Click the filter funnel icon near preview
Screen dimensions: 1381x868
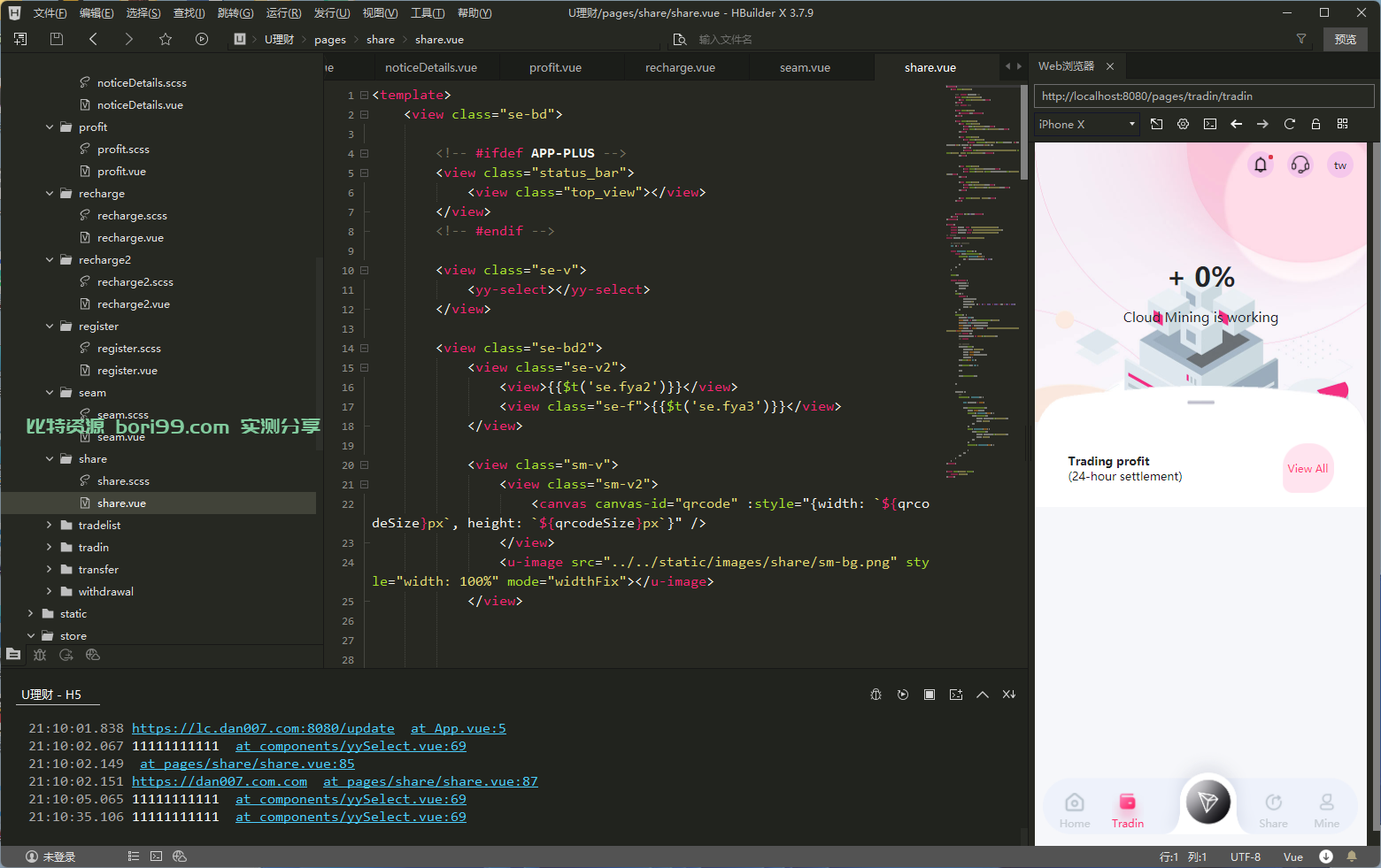tap(1301, 39)
